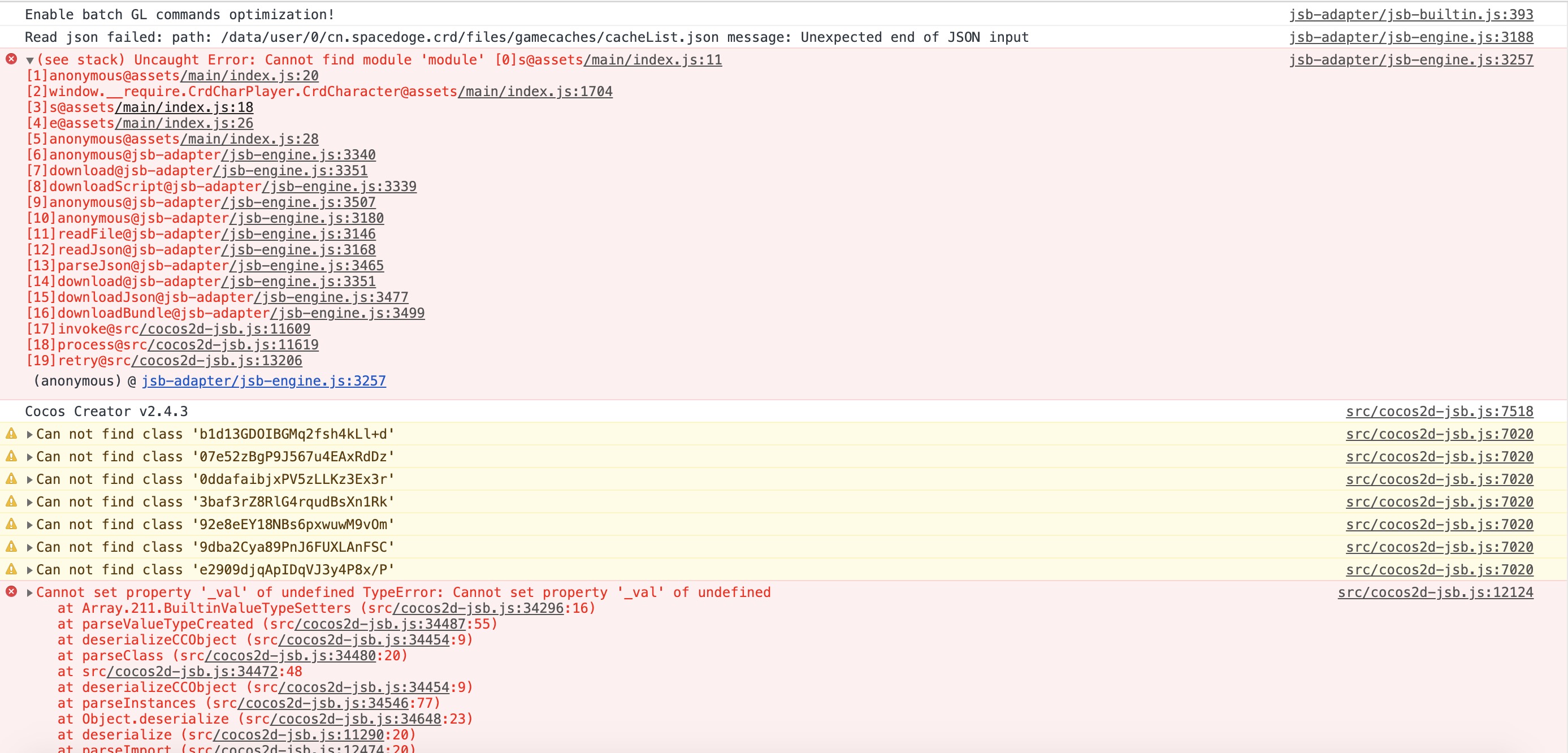Expand warning for class '3baf3rZ8RlG4rqudBsXn1Rk'
The width and height of the screenshot is (1568, 753).
(29, 502)
